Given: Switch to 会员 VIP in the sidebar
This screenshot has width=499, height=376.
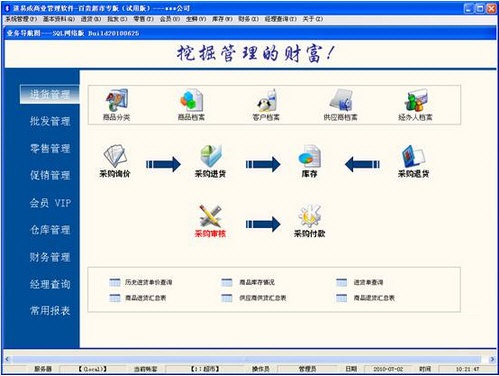Looking at the screenshot, I should (x=50, y=203).
